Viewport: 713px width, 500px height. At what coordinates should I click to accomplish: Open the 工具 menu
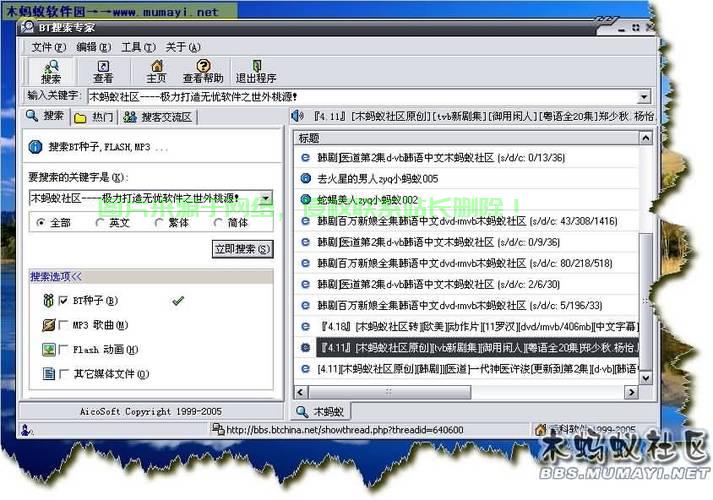tap(131, 47)
